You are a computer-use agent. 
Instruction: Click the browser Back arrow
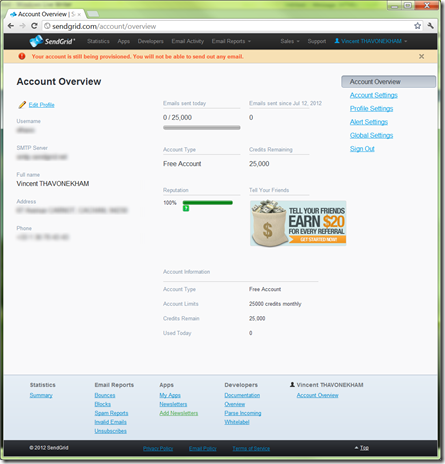[x=11, y=26]
